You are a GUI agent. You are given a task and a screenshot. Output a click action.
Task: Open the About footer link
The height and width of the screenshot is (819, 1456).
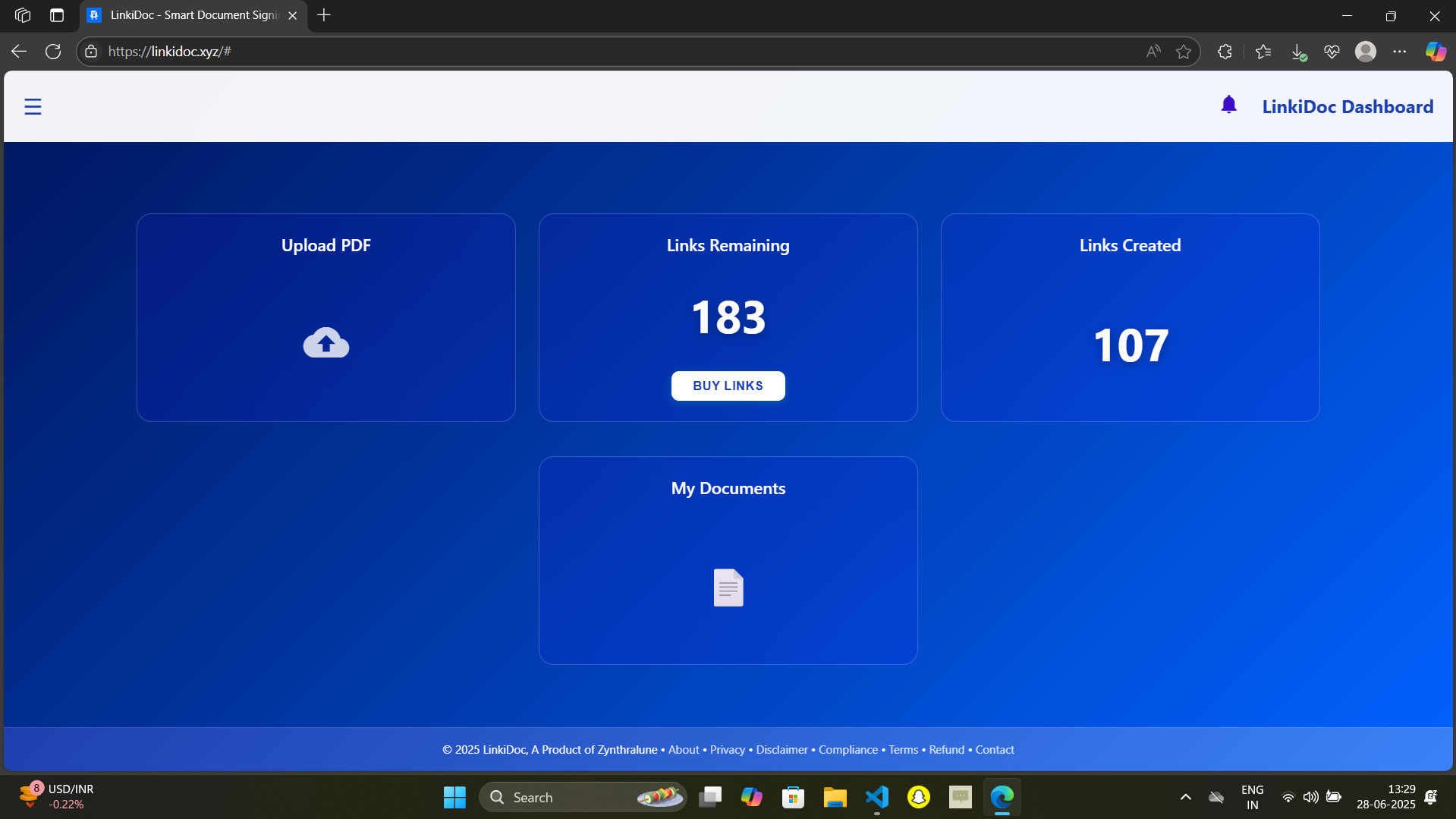point(684,749)
